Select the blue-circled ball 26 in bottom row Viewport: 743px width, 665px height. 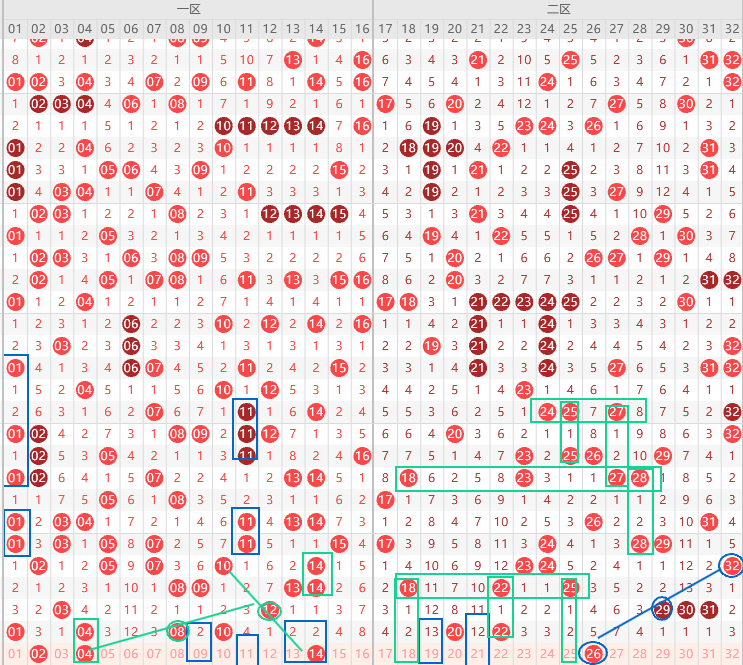593,654
